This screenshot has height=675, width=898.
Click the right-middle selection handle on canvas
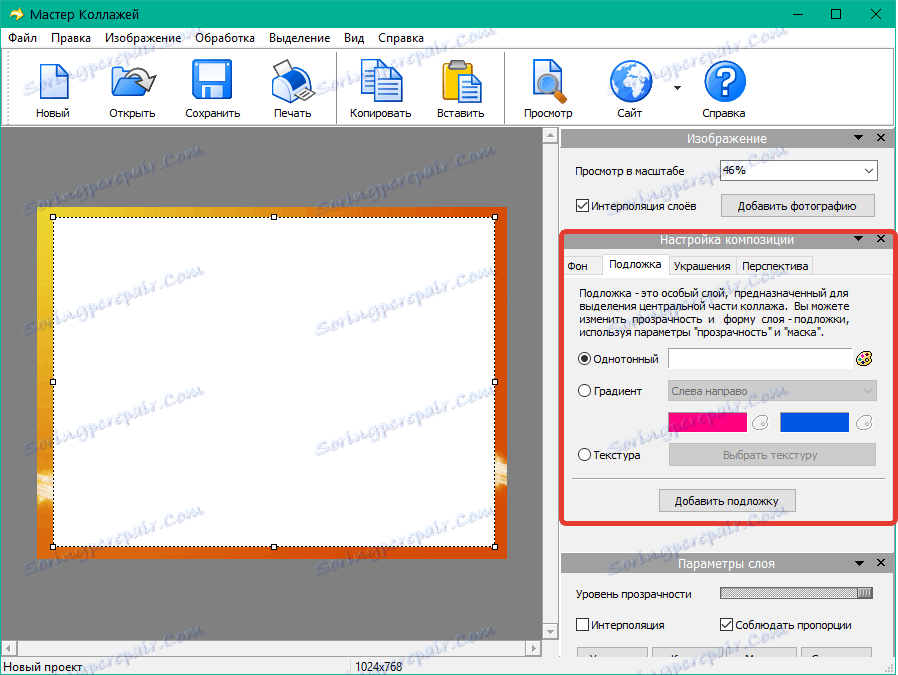pos(495,381)
